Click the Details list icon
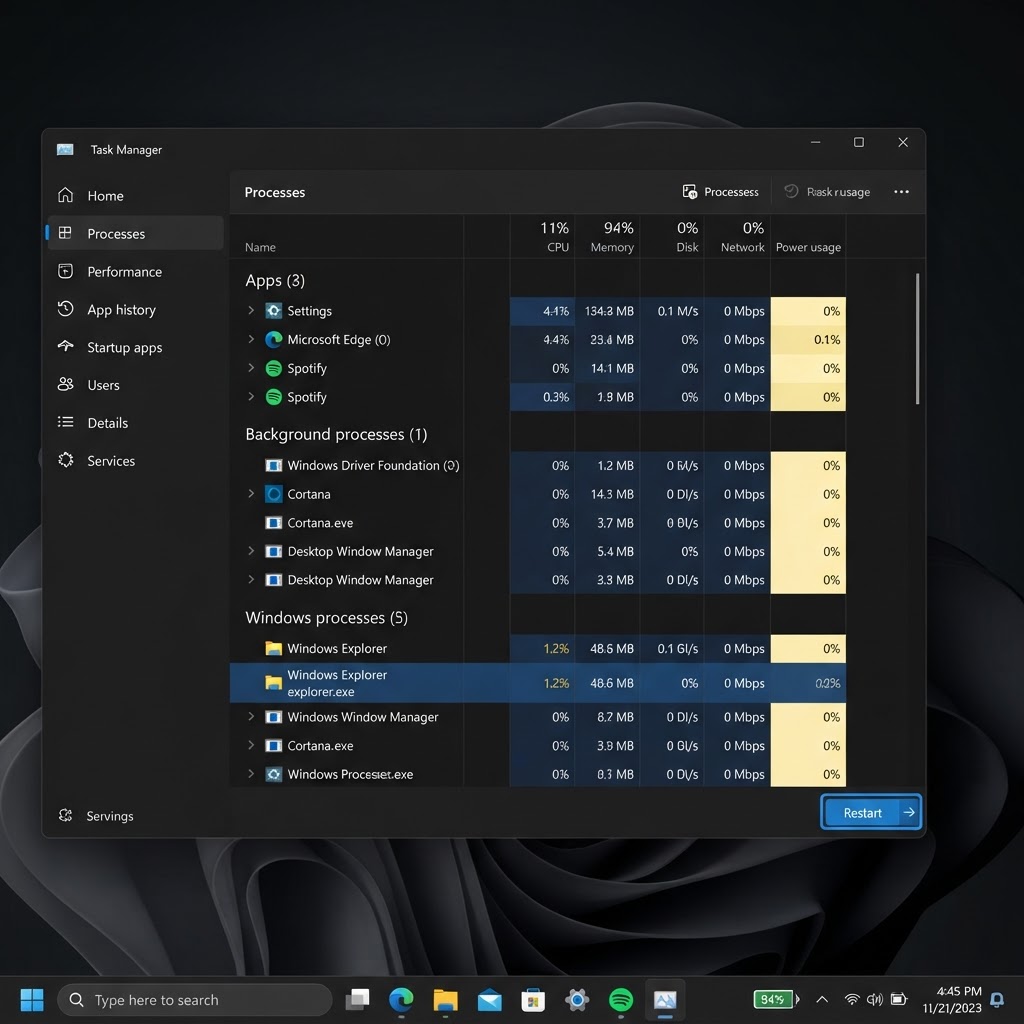The width and height of the screenshot is (1024, 1024). 65,422
